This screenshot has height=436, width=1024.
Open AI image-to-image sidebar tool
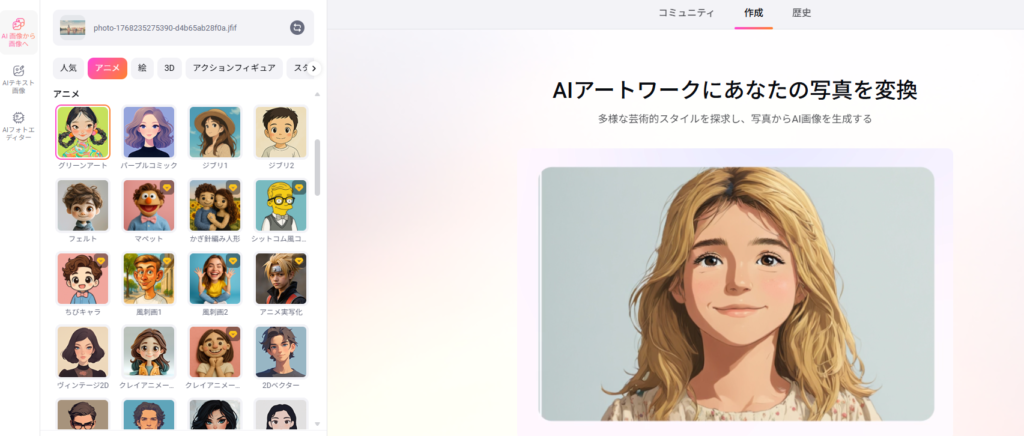(18, 32)
